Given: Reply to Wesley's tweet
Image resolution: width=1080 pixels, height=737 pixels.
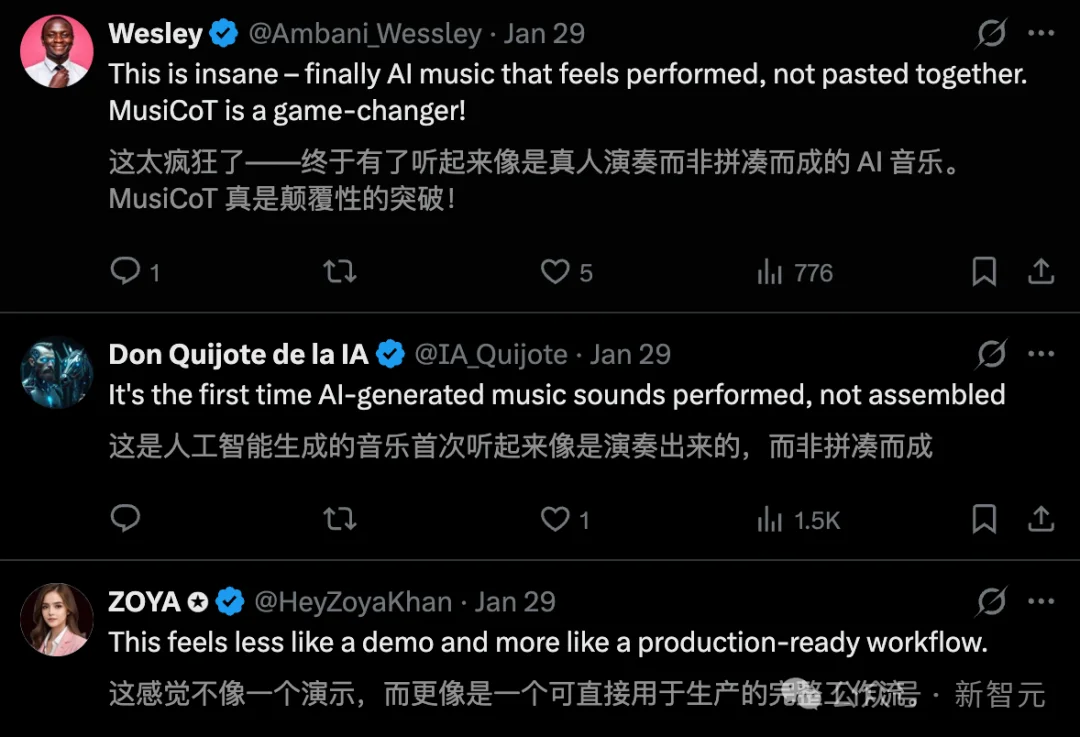Looking at the screenshot, I should [x=125, y=271].
